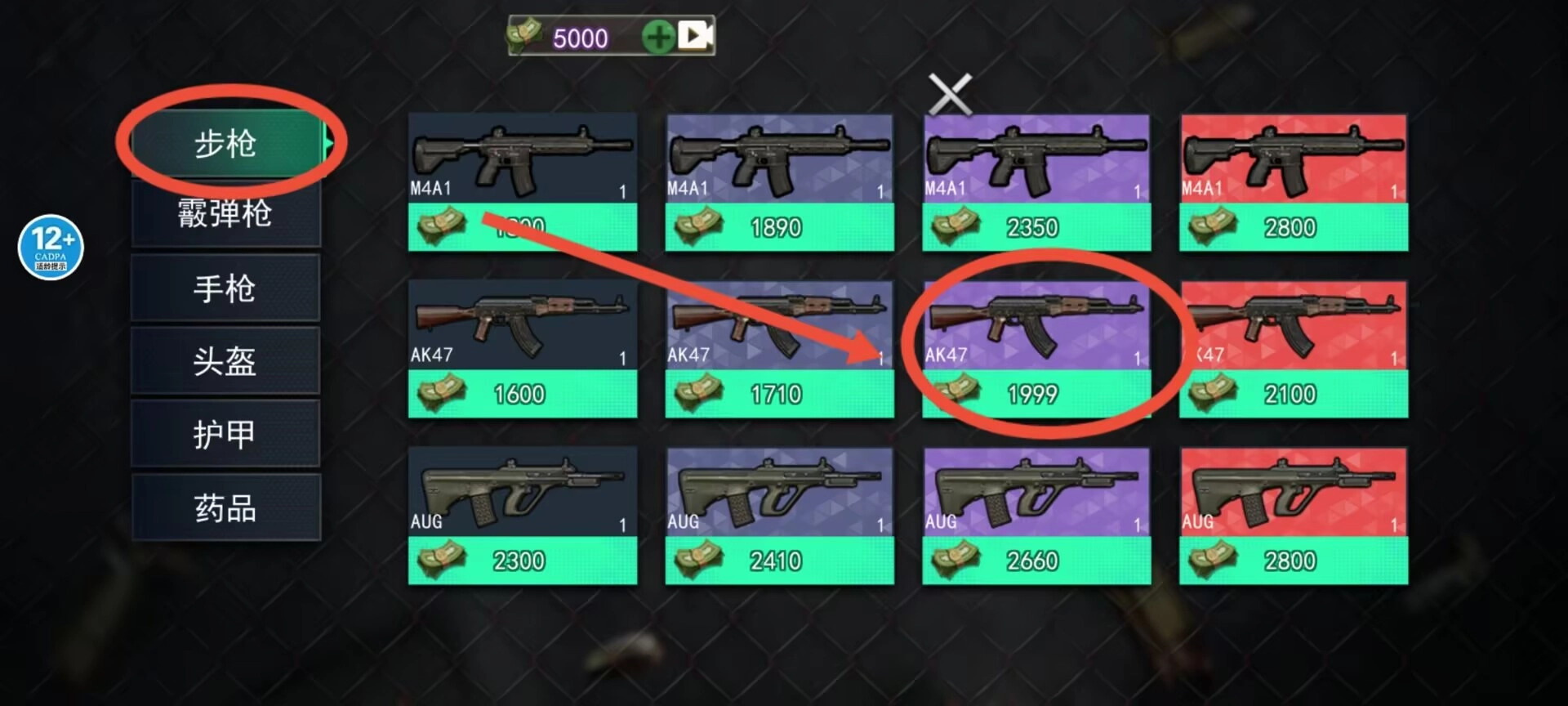
Task: Open the 头盔 helmet category
Action: point(225,360)
